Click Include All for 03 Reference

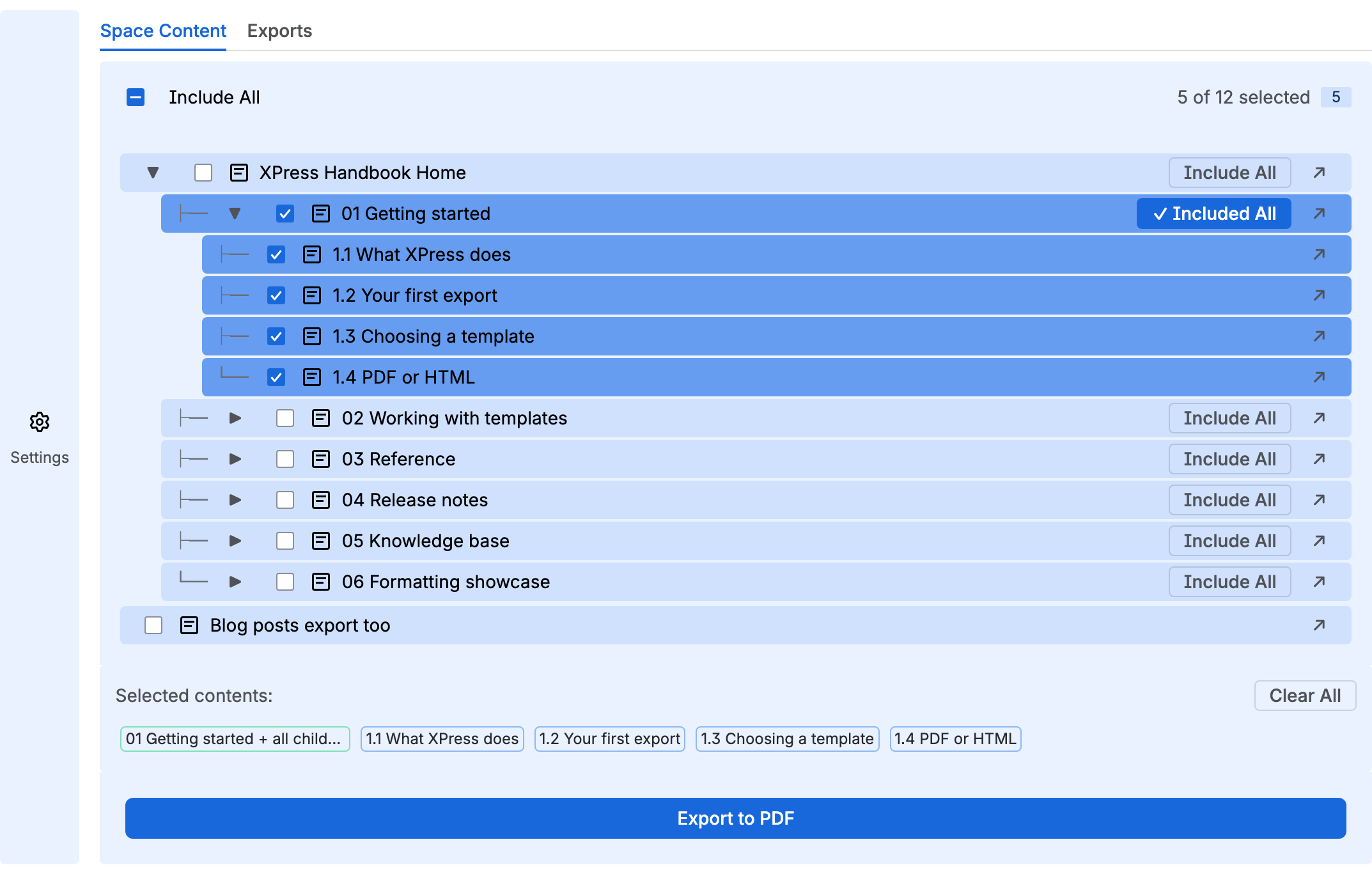click(1229, 459)
